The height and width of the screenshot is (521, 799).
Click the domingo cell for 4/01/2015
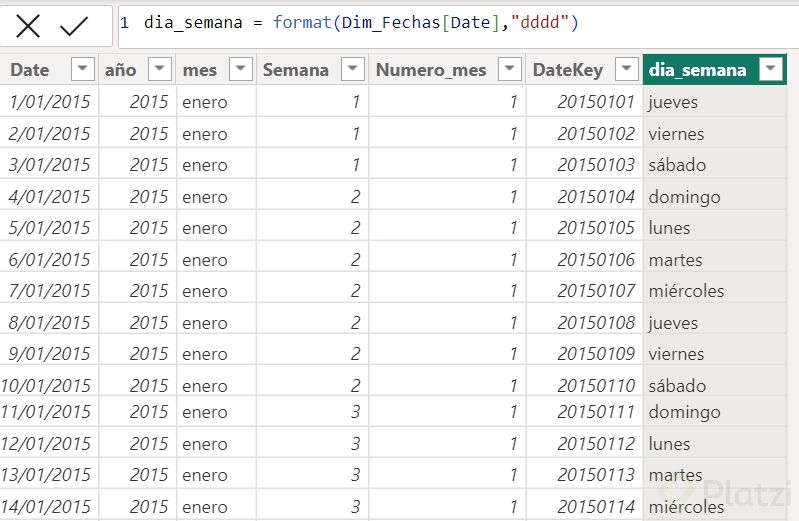(x=684, y=197)
